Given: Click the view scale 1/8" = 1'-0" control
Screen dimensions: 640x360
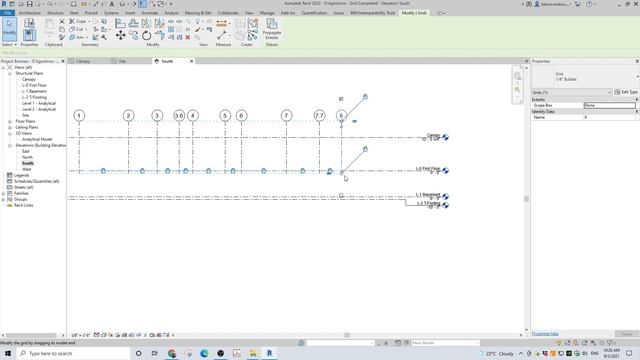Looking at the screenshot, I should tap(80, 335).
